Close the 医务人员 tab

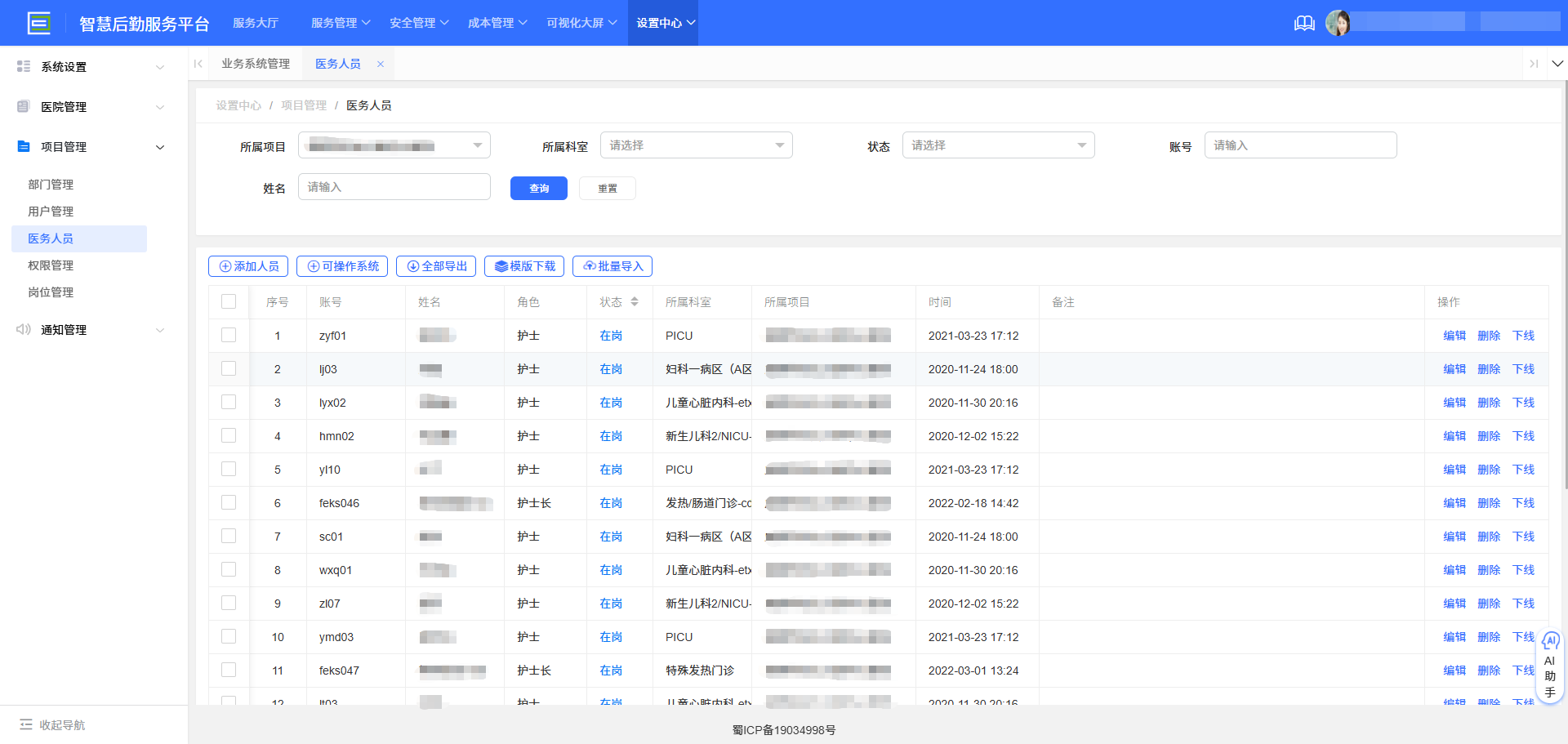coord(381,64)
